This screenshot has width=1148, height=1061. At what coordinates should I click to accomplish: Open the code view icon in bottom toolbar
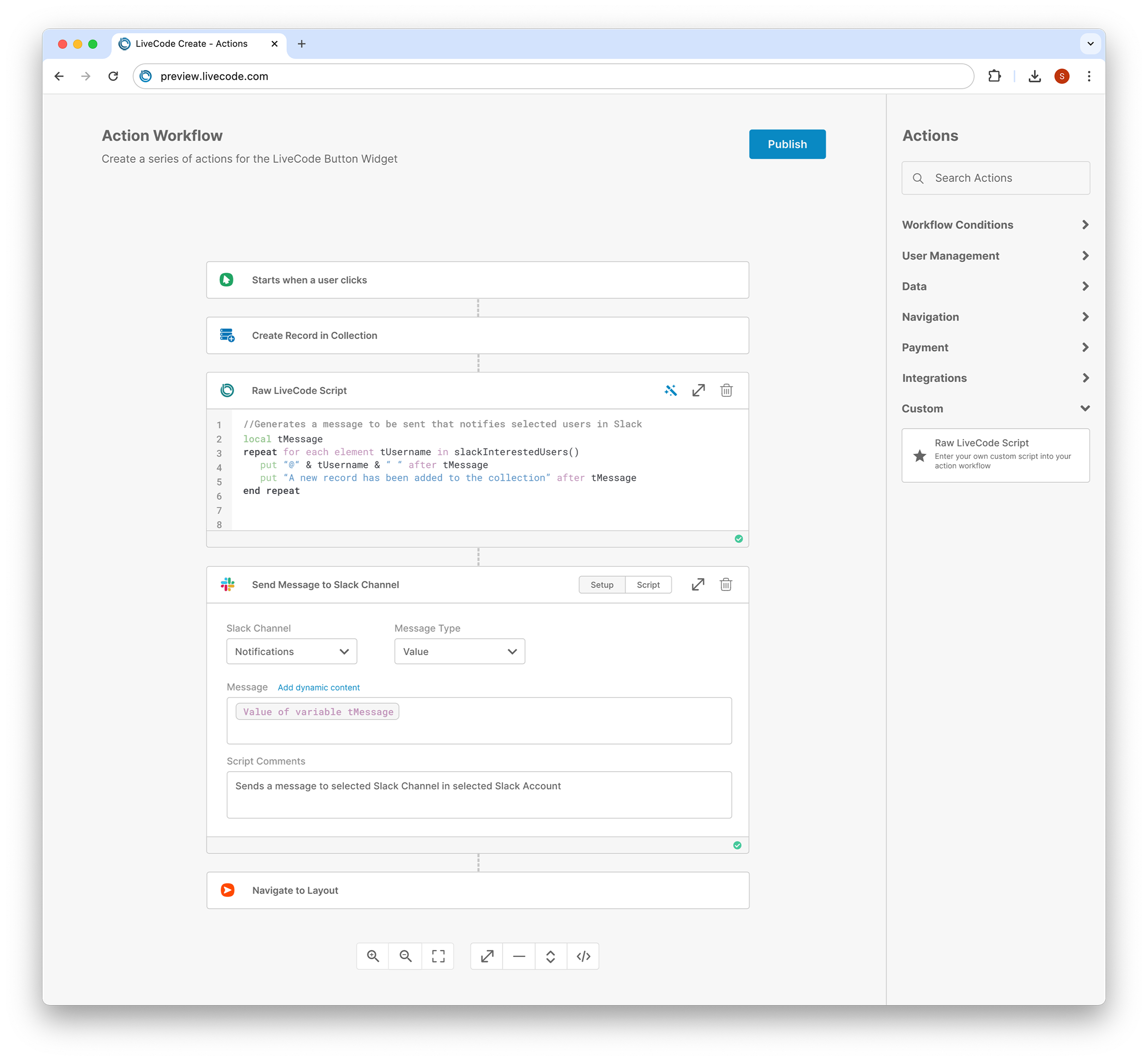pos(583,956)
